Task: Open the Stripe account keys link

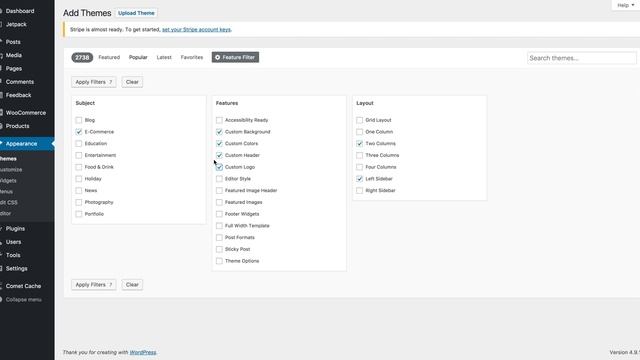Action: [196, 29]
